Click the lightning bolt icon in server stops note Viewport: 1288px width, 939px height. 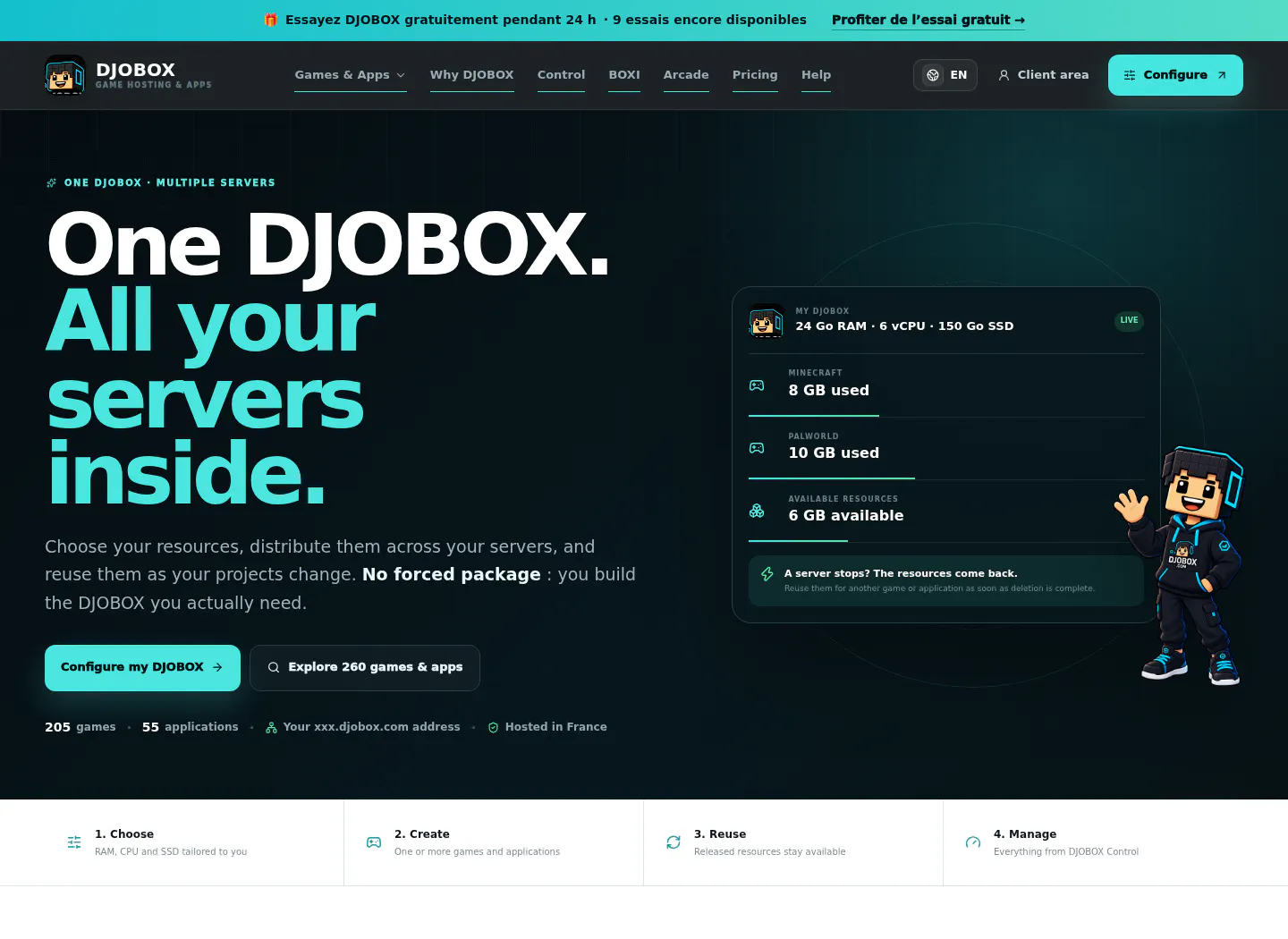[x=767, y=574]
